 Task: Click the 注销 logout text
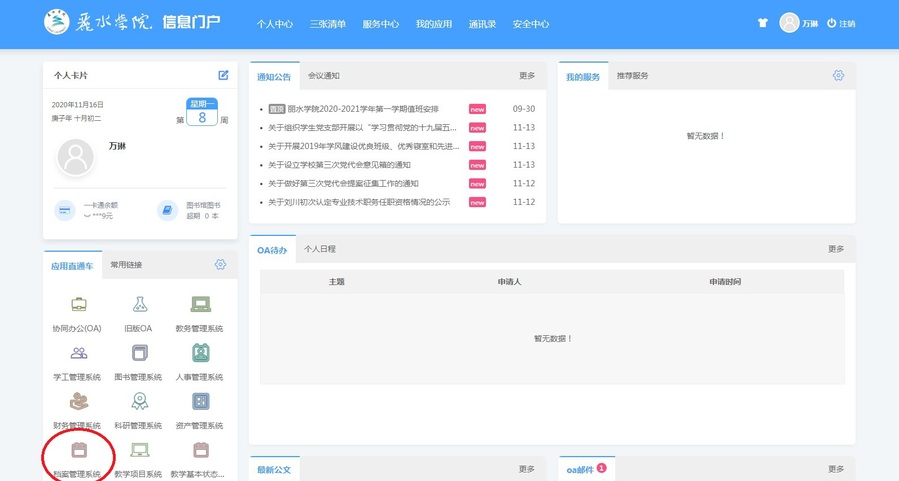tap(847, 24)
